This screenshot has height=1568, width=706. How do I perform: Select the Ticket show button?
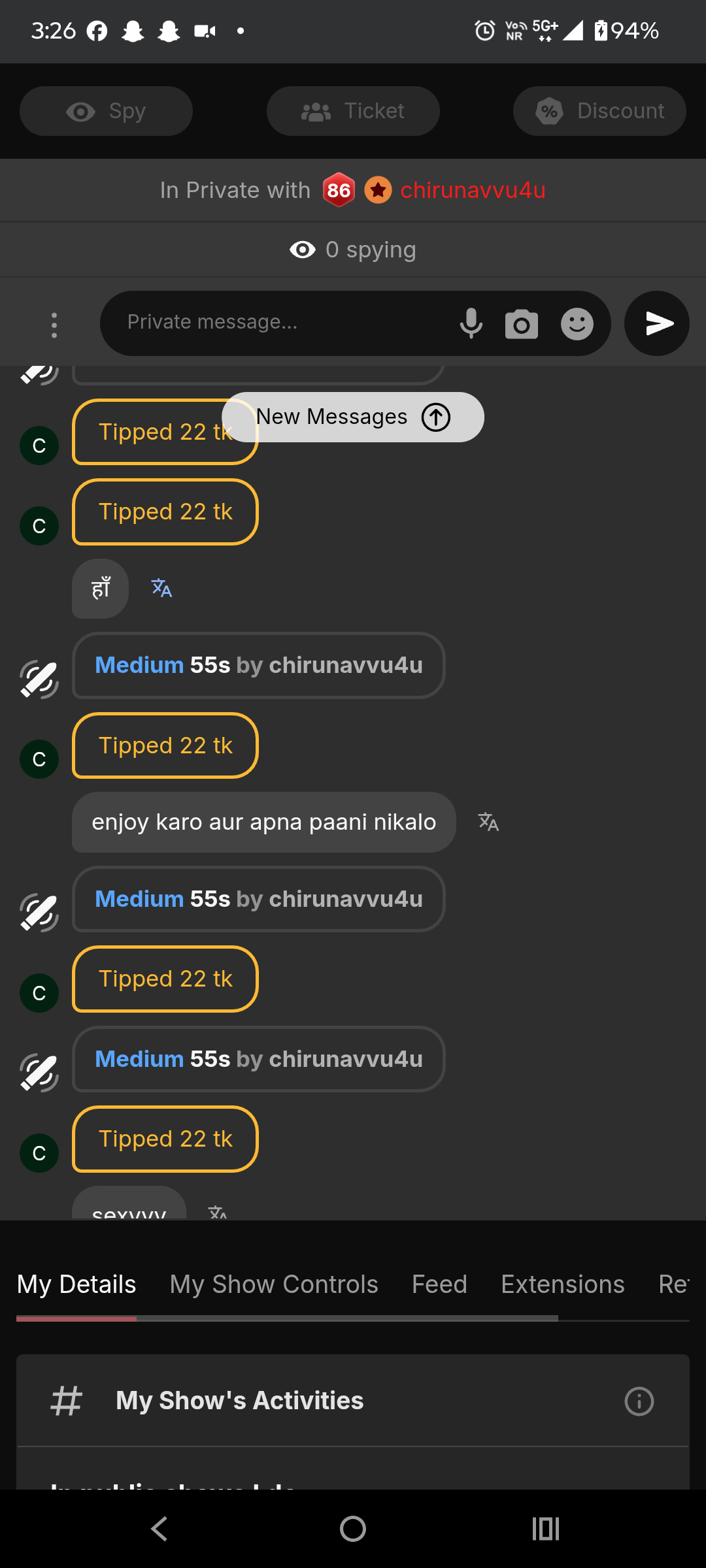353,111
